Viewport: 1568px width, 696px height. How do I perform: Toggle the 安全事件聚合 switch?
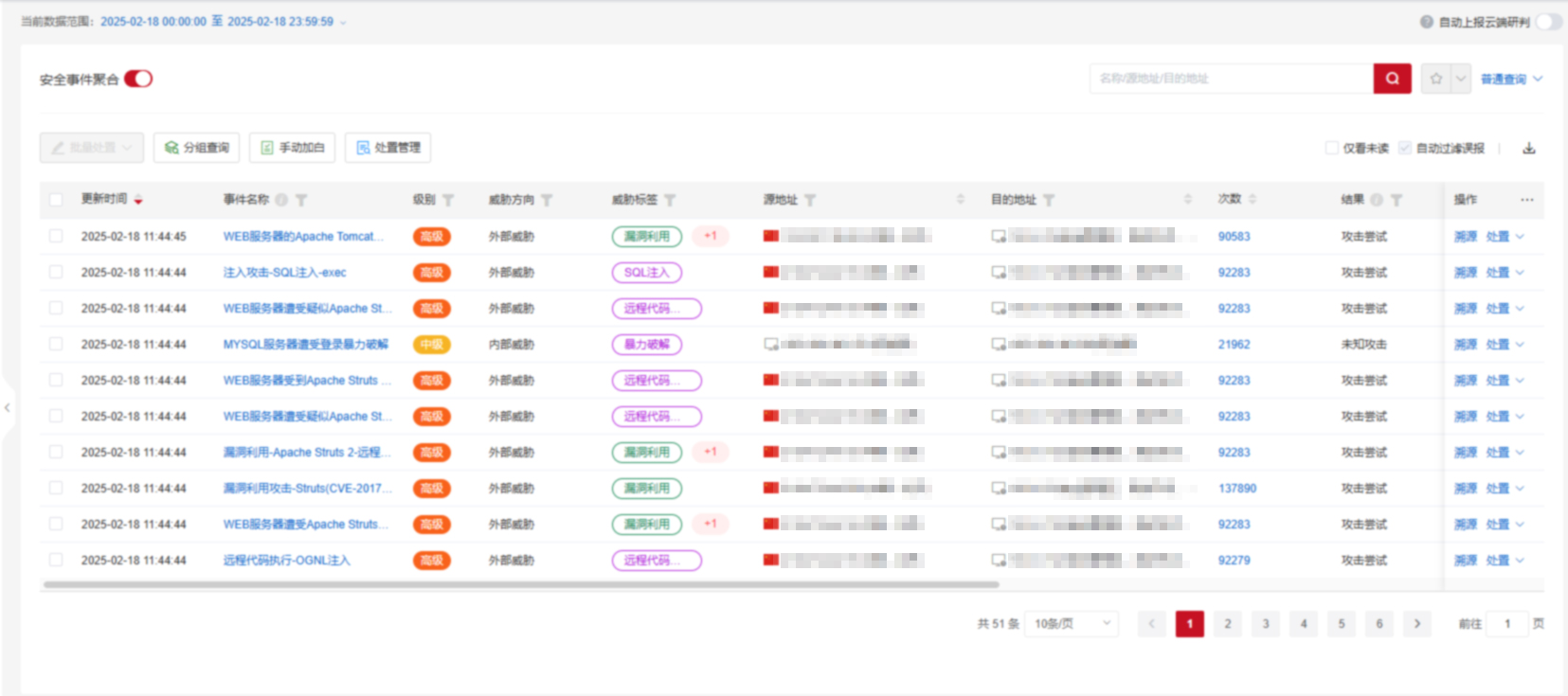point(138,79)
